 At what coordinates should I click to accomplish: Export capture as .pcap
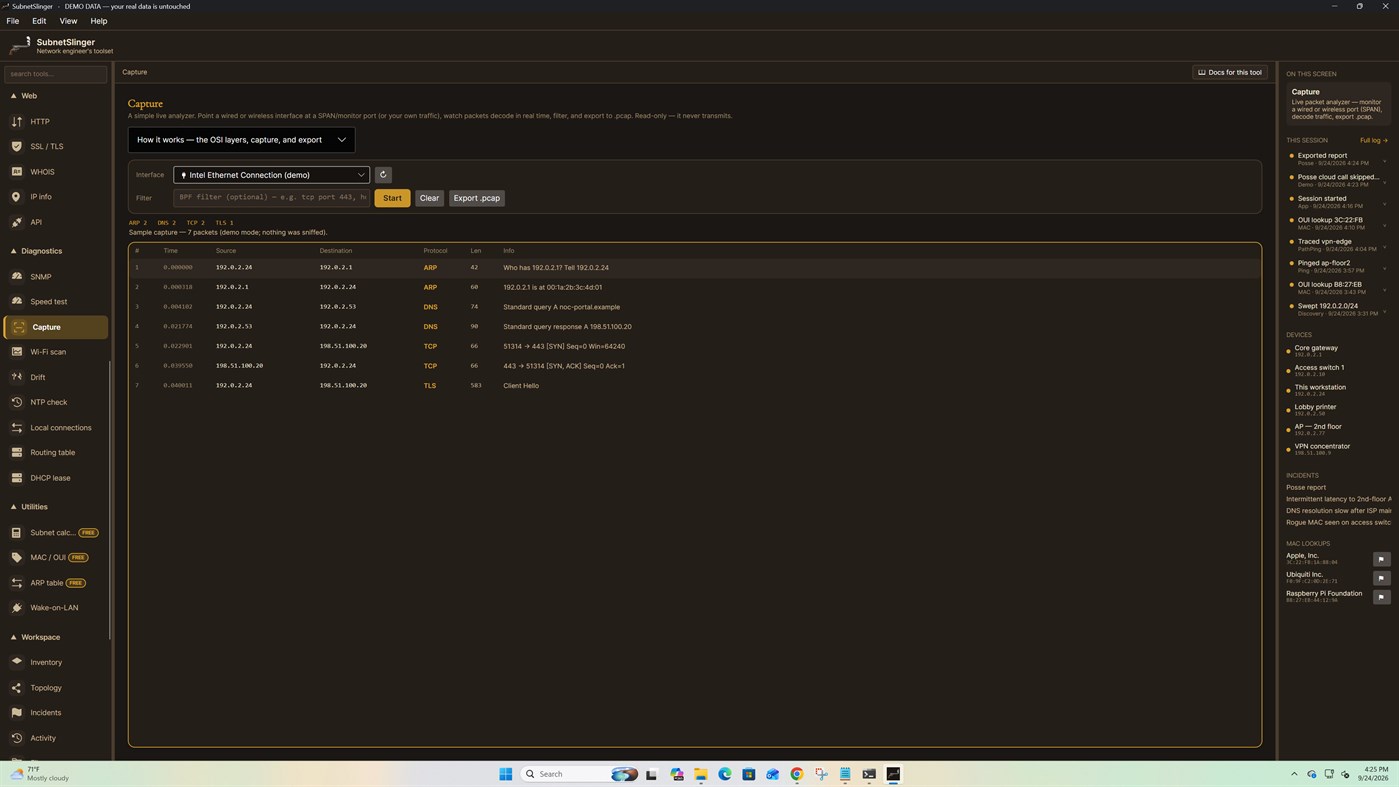[x=477, y=198]
